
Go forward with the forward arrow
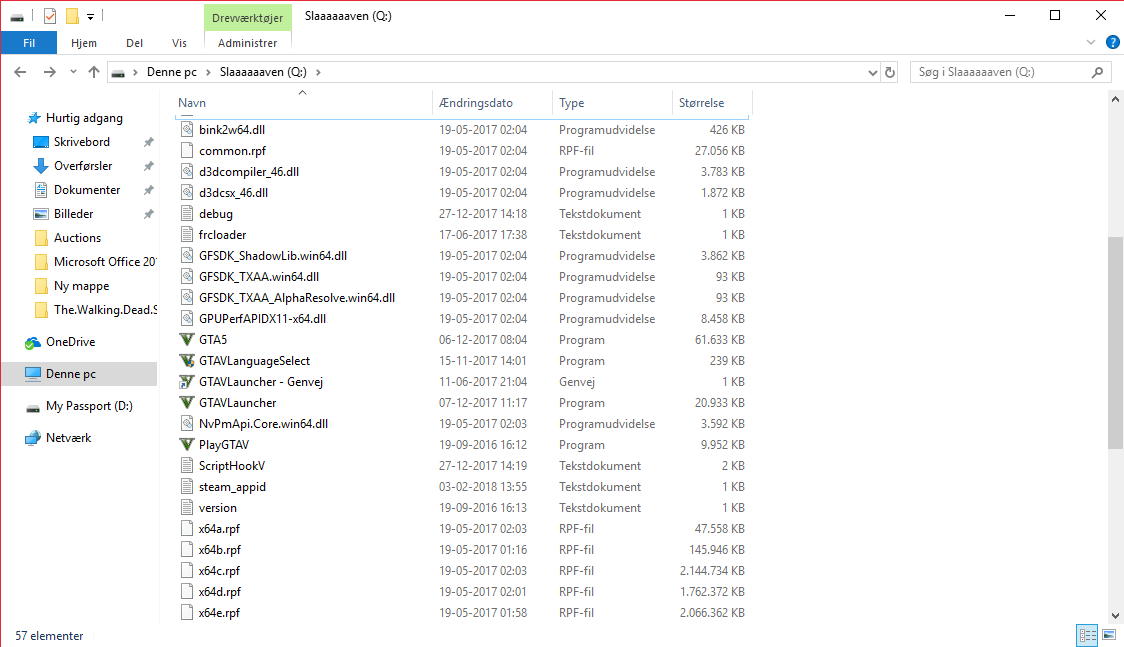pyautogui.click(x=49, y=72)
